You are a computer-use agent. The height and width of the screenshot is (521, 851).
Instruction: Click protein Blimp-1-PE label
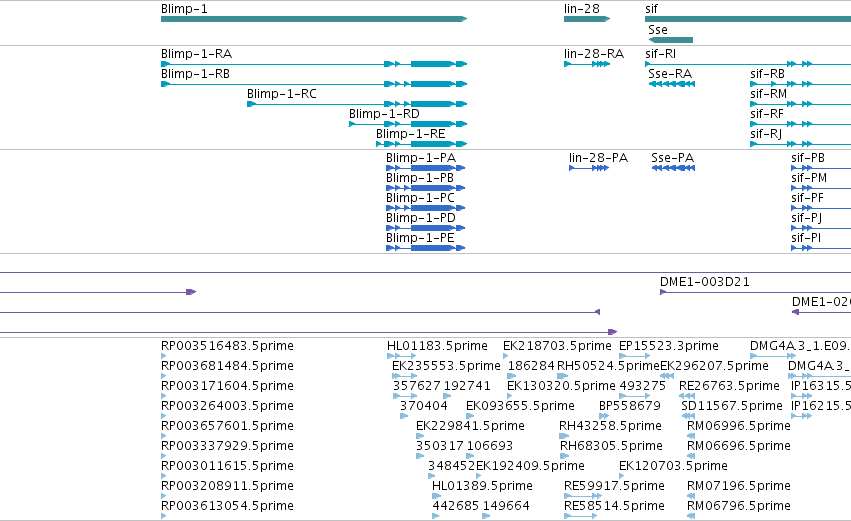[420, 238]
